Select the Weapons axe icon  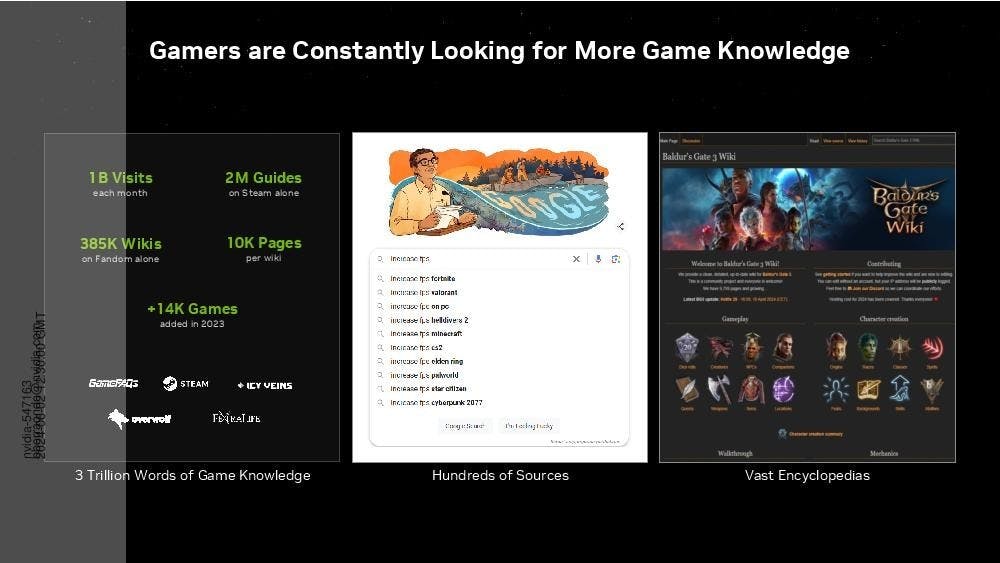719,389
